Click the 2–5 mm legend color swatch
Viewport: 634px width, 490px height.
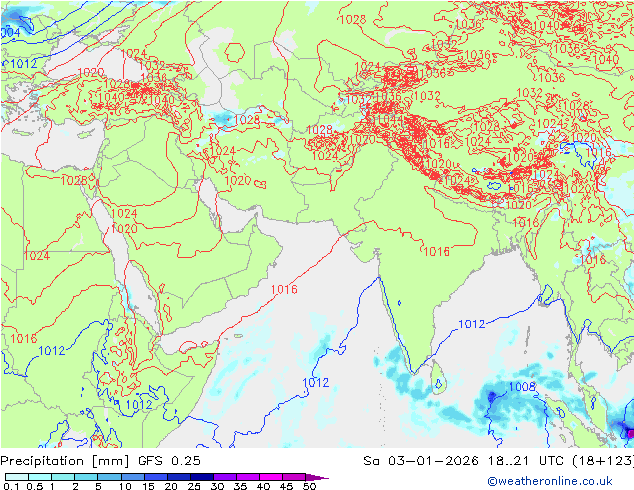tap(86, 477)
